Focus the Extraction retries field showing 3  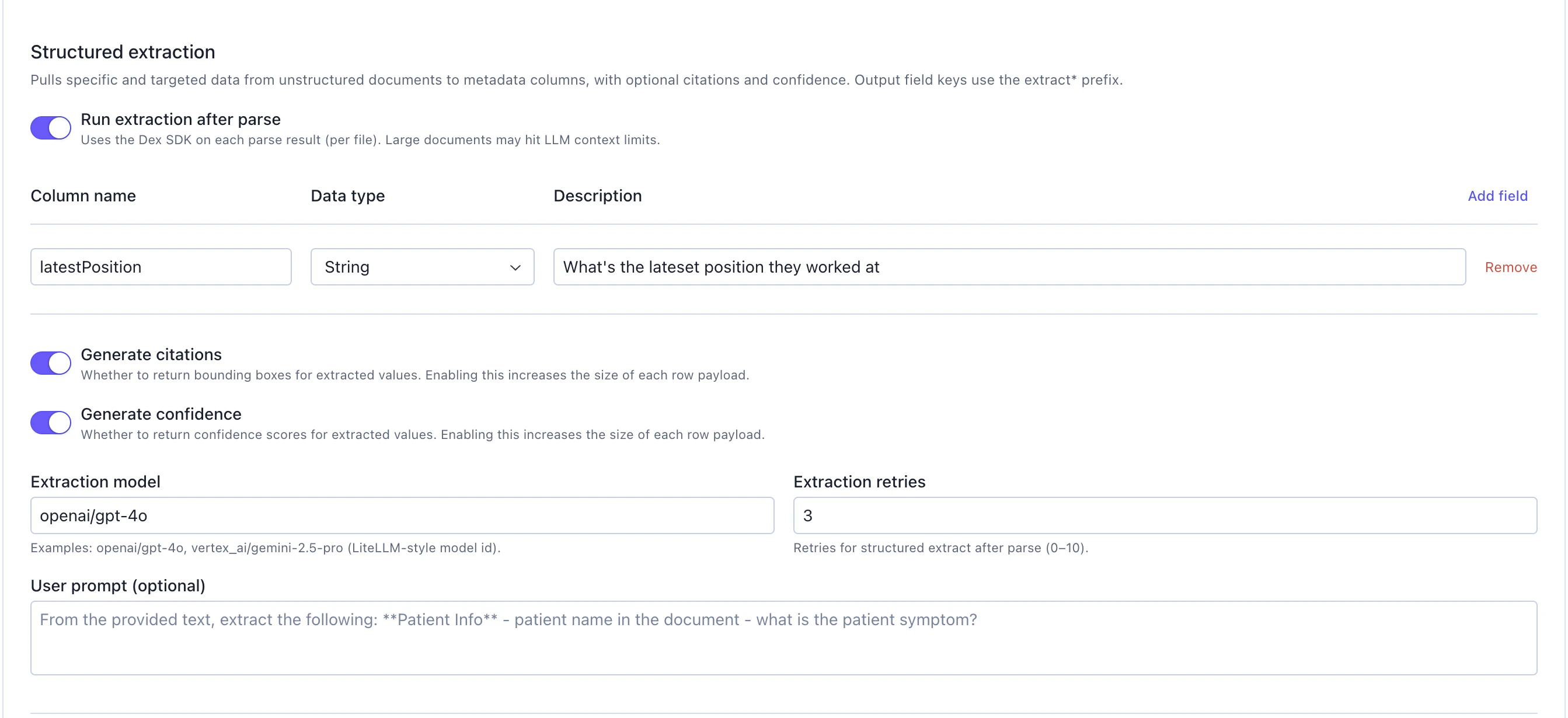point(1163,515)
